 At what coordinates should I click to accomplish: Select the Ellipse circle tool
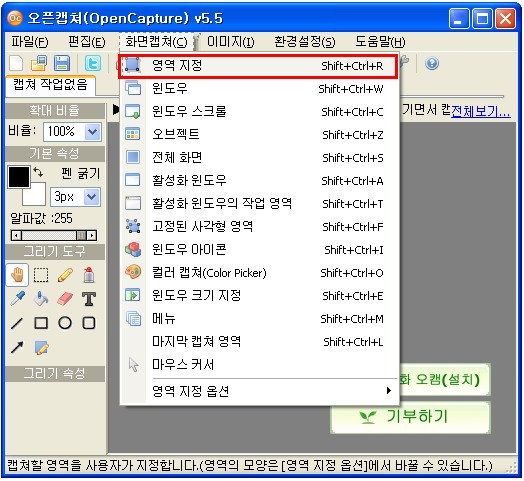tap(65, 323)
